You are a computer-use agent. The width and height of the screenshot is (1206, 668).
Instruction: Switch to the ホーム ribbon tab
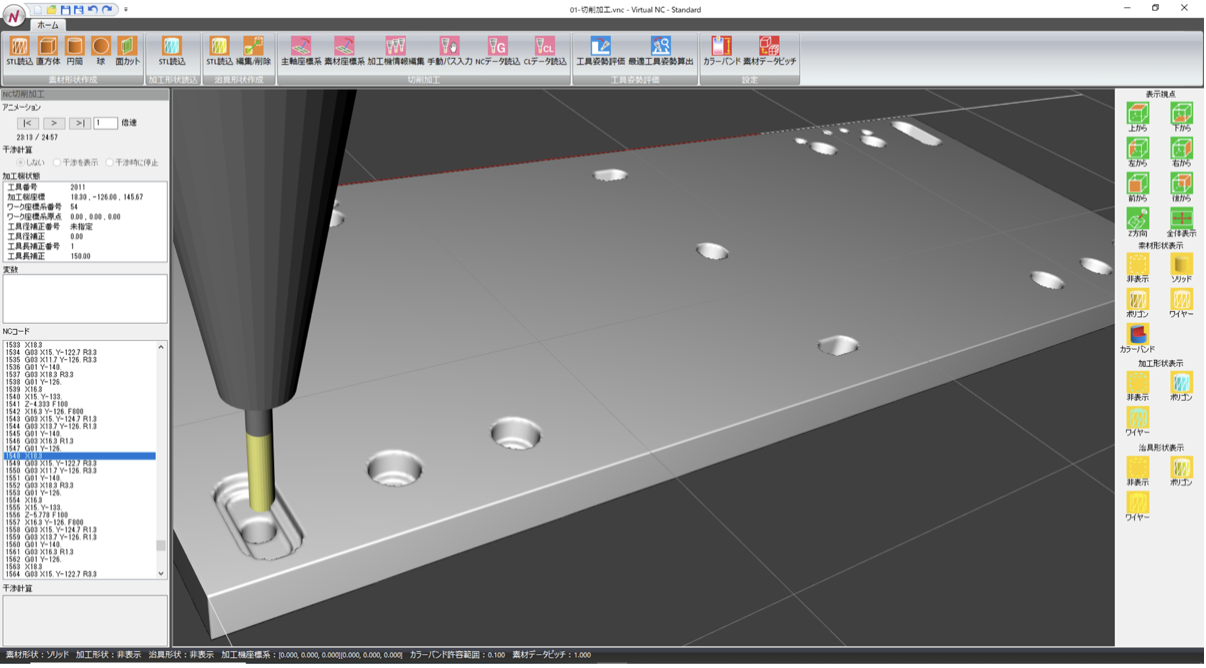[x=47, y=25]
